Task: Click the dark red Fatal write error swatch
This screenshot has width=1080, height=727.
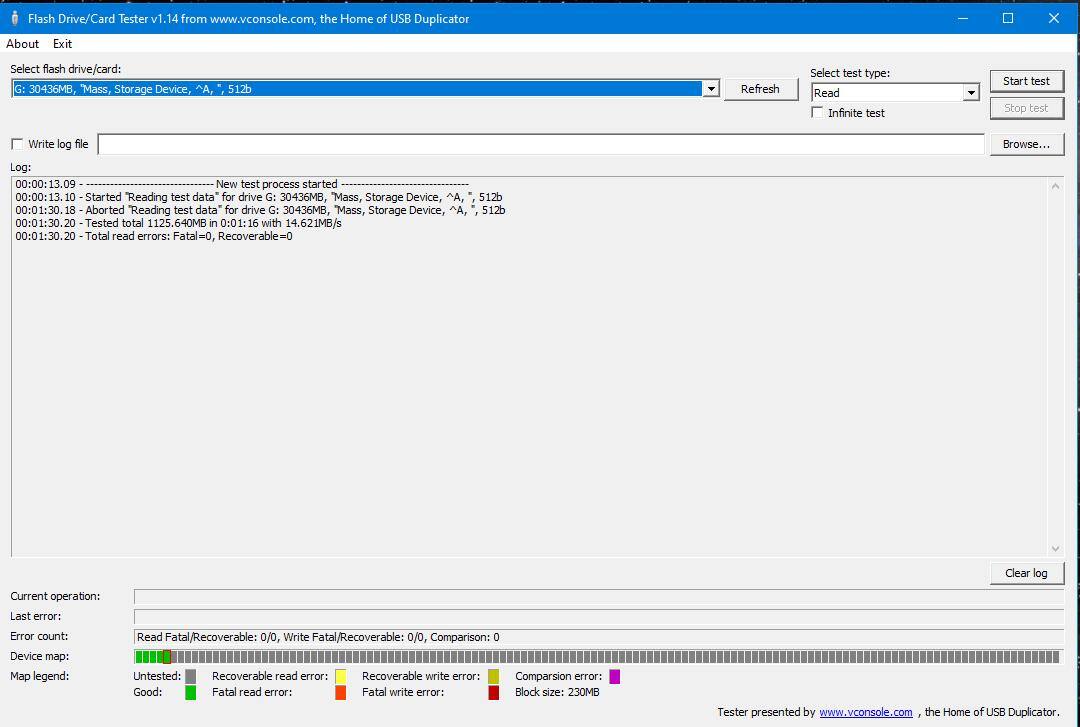Action: (493, 693)
